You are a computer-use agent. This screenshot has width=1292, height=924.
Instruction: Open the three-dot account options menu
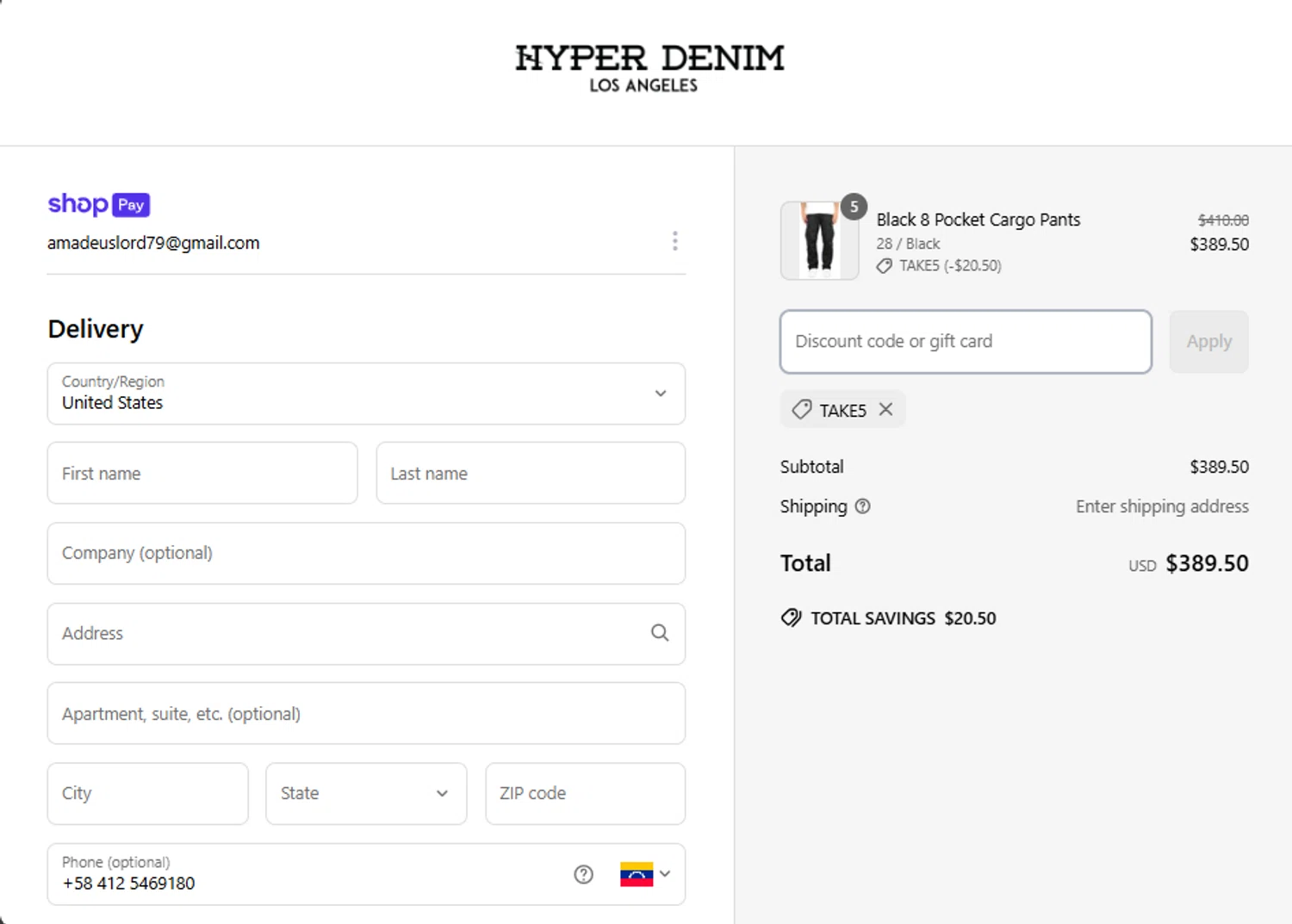[x=674, y=241]
